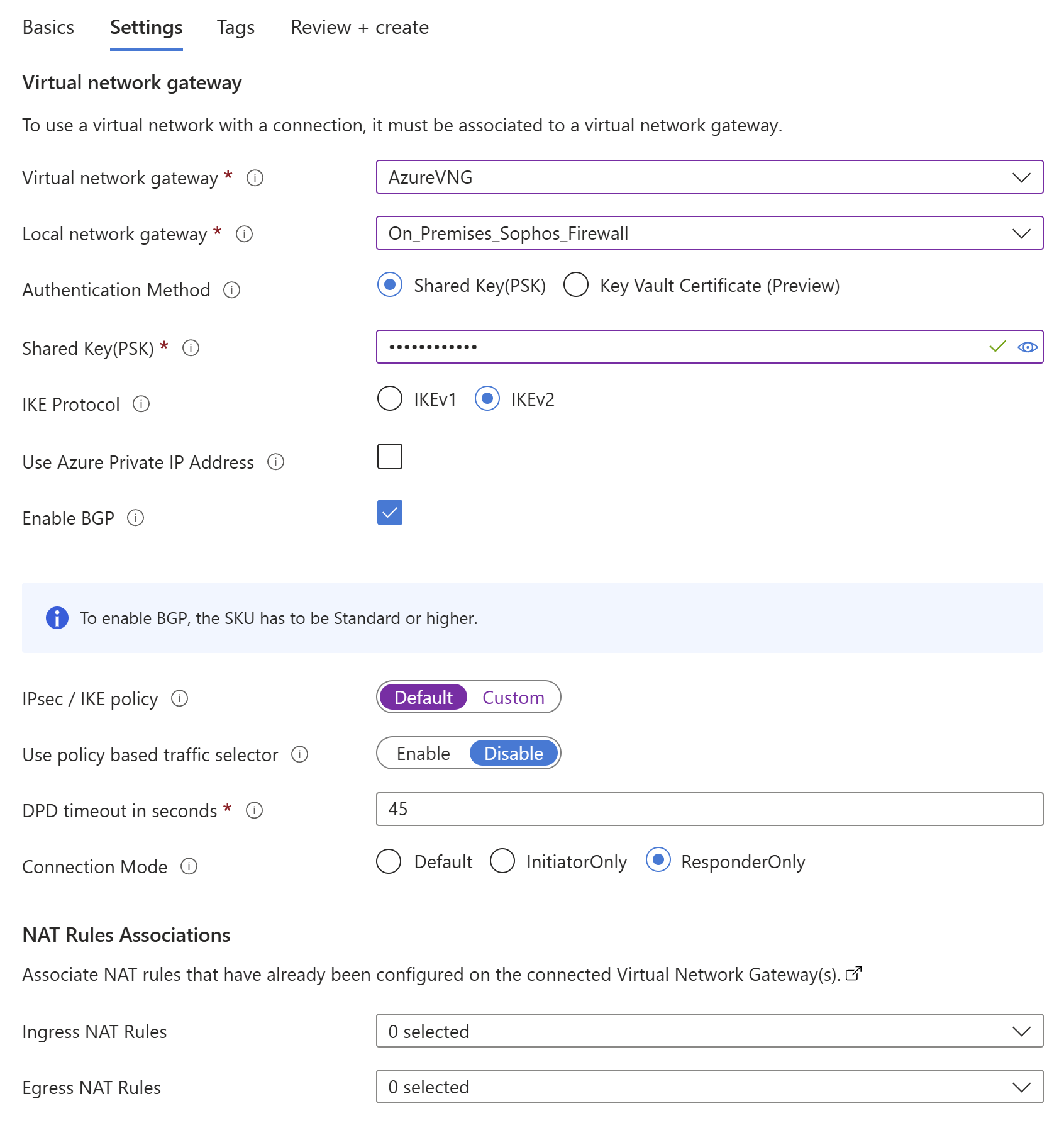Enable policy based traffic selector

pos(423,754)
